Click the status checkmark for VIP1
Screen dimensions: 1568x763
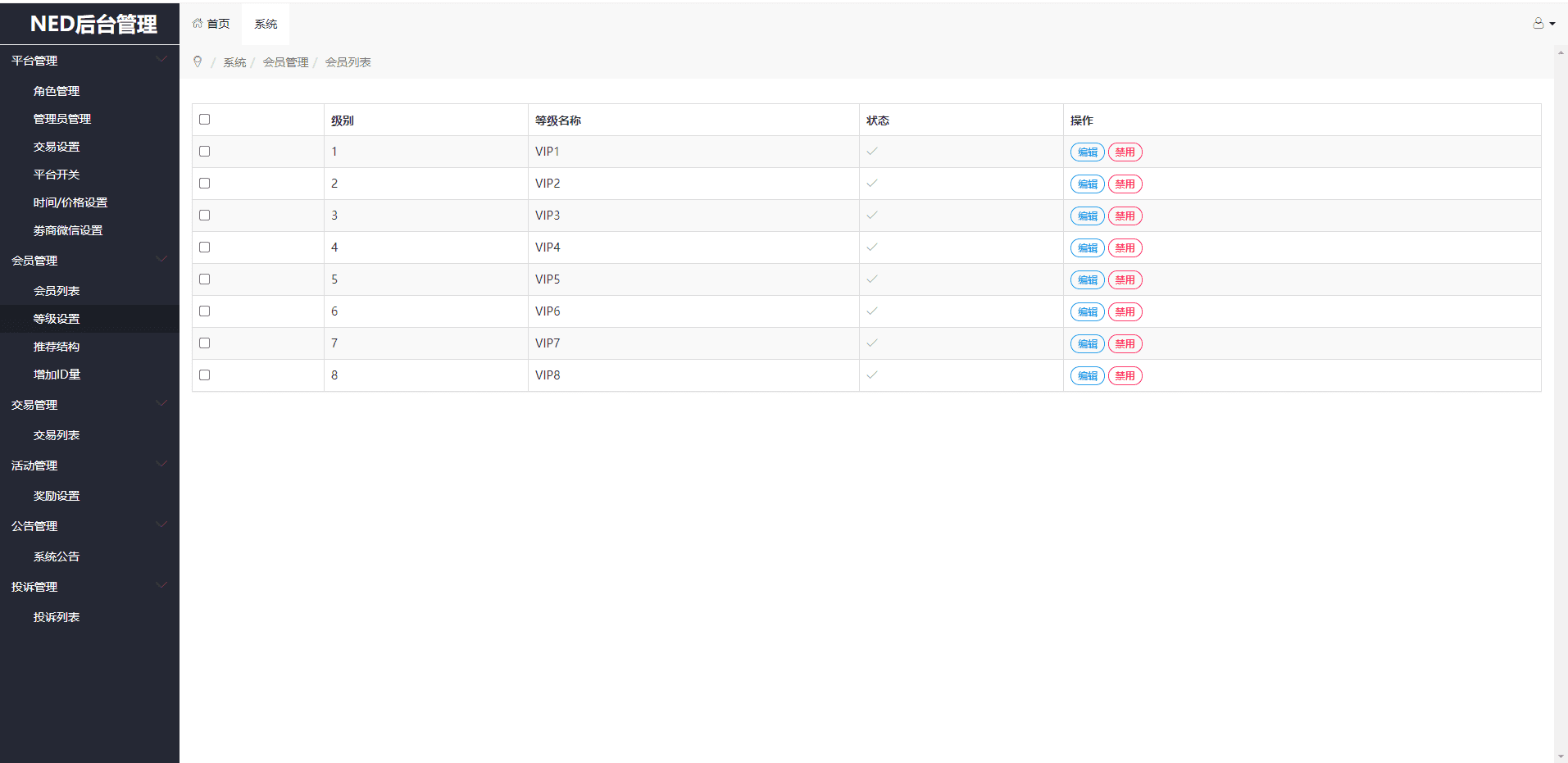point(871,152)
